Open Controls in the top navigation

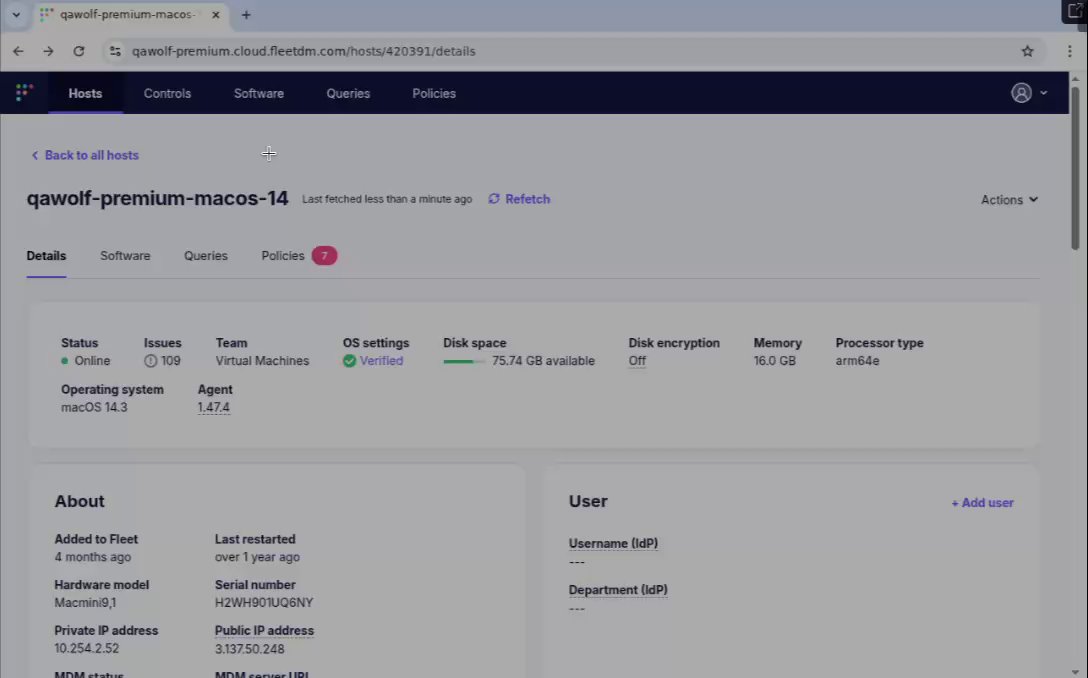167,94
